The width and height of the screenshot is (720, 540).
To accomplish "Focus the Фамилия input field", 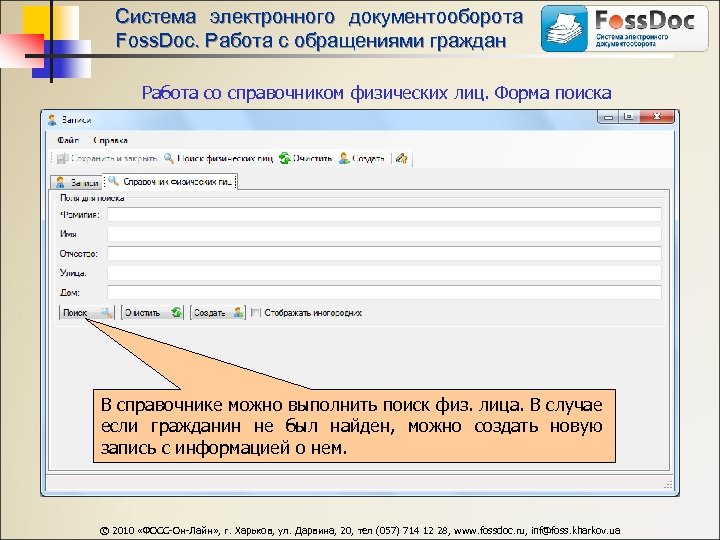I will [384, 214].
